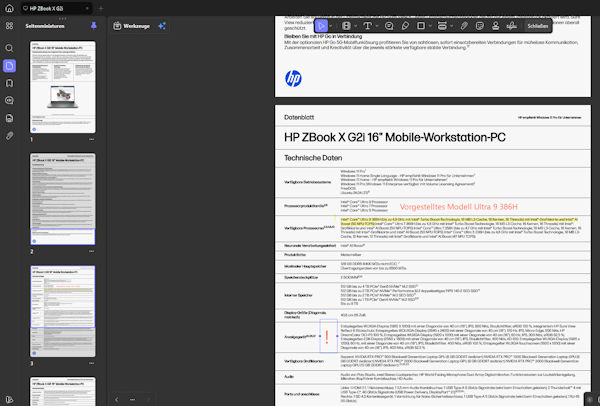This screenshot has width=600, height=406.
Task: Expand the pointer tool dropdown arrow
Action: (331, 26)
